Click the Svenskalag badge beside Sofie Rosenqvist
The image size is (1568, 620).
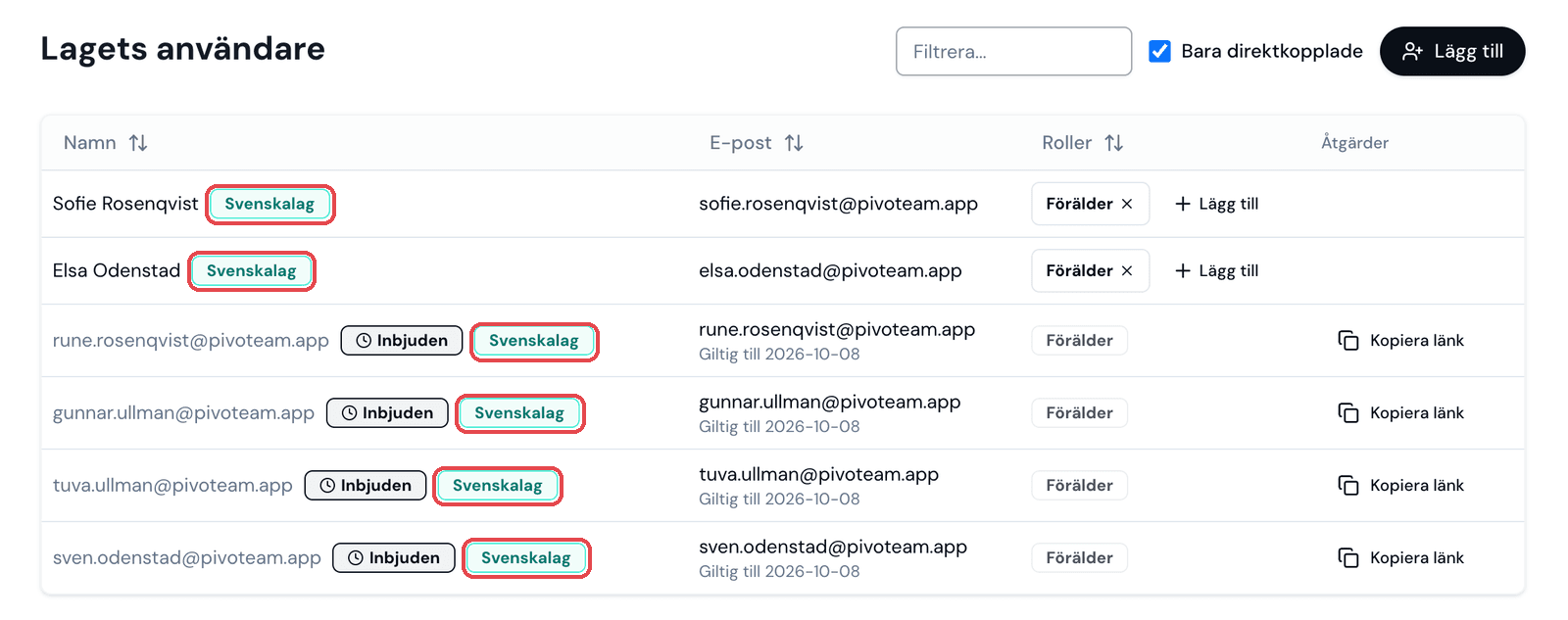tap(269, 204)
